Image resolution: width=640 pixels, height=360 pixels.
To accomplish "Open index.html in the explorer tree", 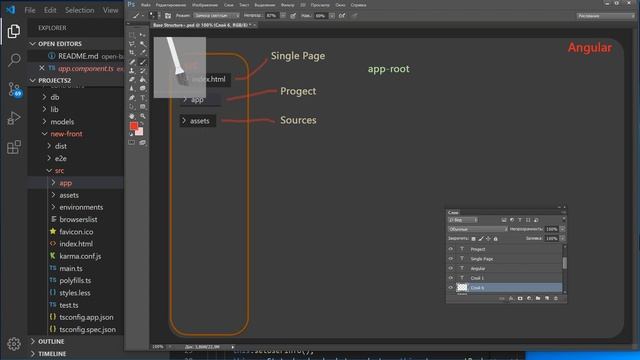I will point(76,244).
